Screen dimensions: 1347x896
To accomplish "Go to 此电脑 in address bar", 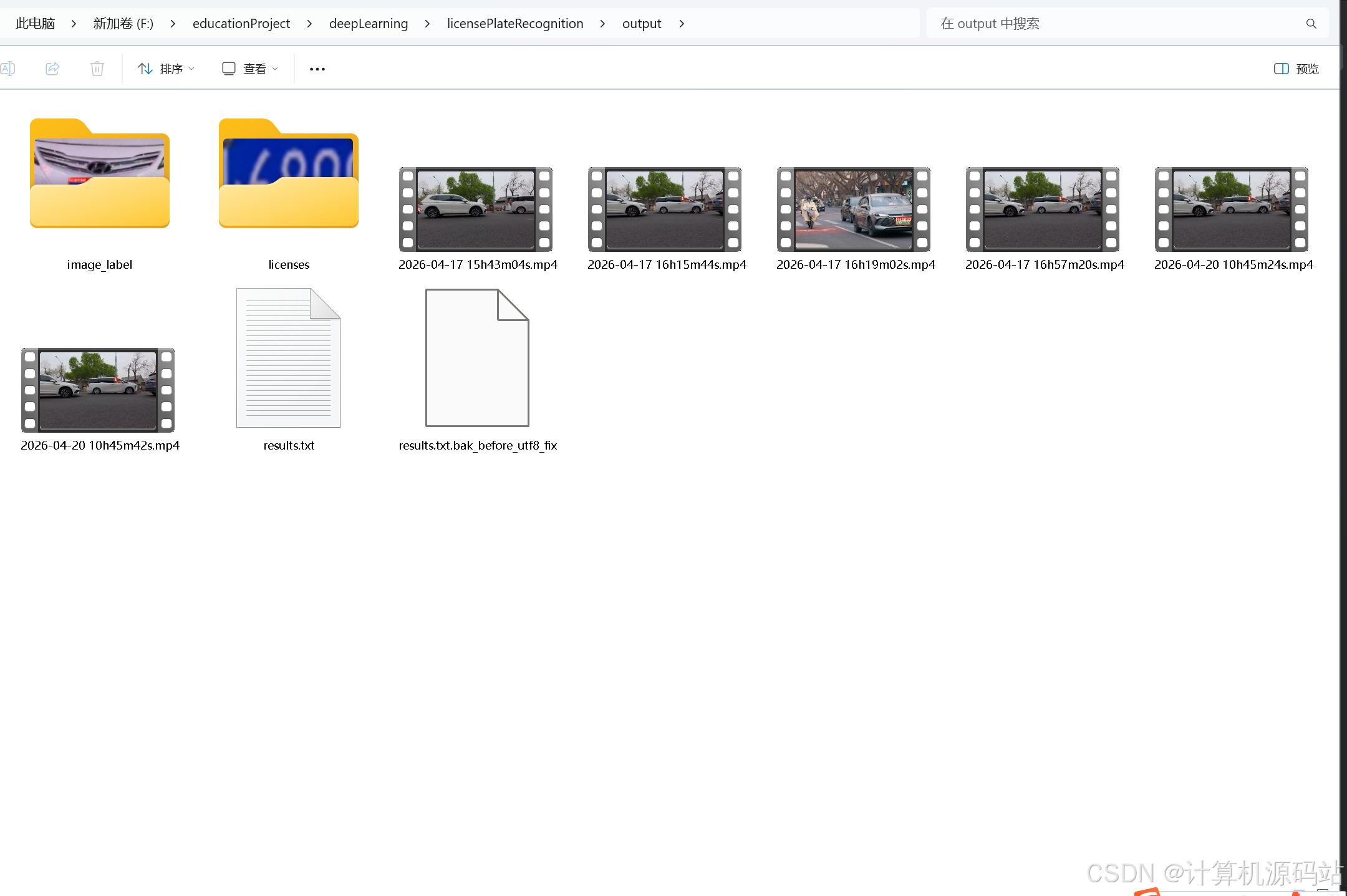I will 35,24.
